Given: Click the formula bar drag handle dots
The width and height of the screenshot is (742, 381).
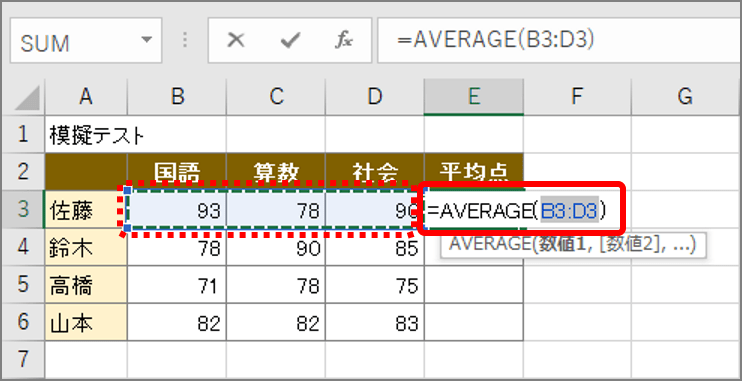Looking at the screenshot, I should pyautogui.click(x=185, y=41).
